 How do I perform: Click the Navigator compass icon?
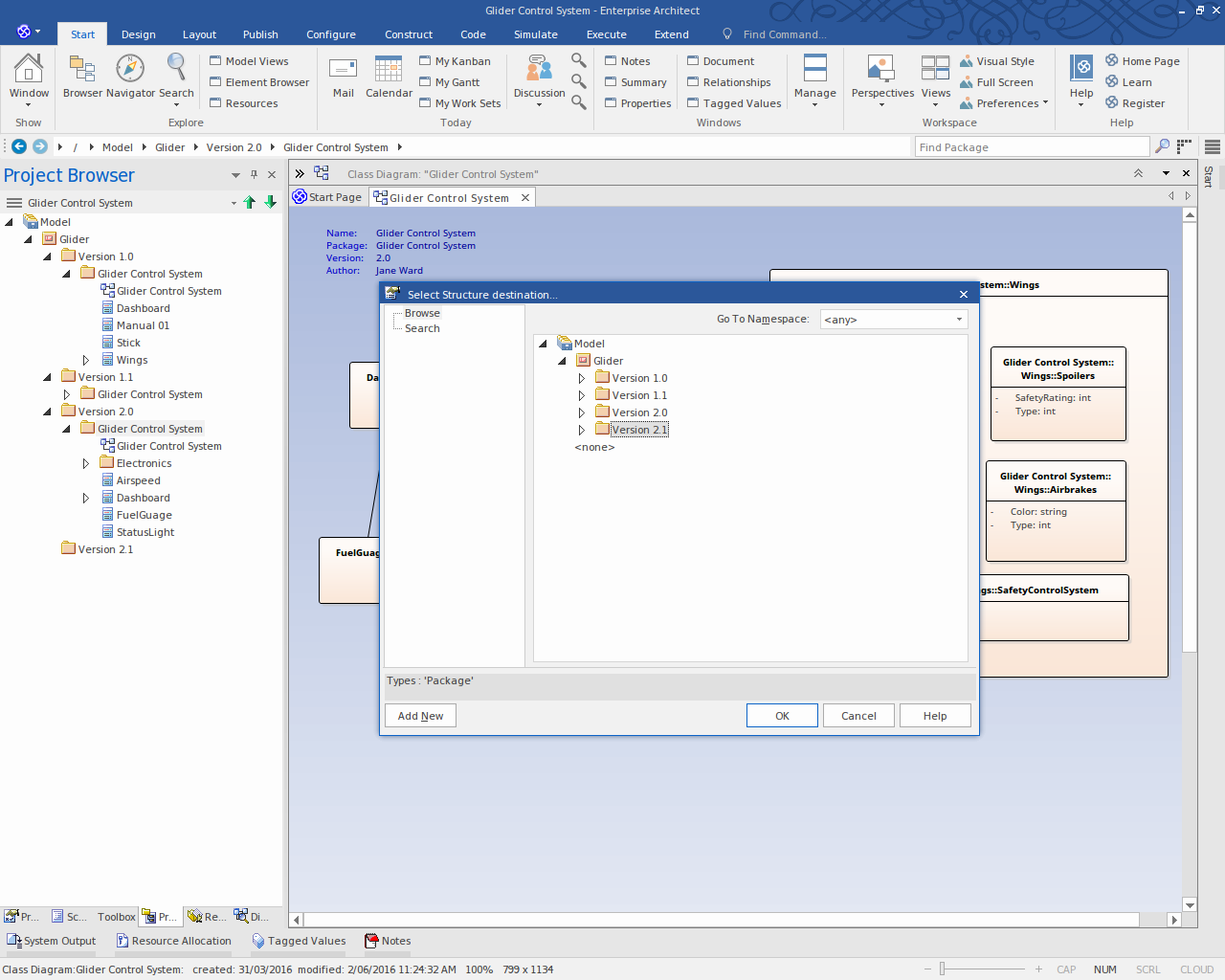click(x=130, y=70)
